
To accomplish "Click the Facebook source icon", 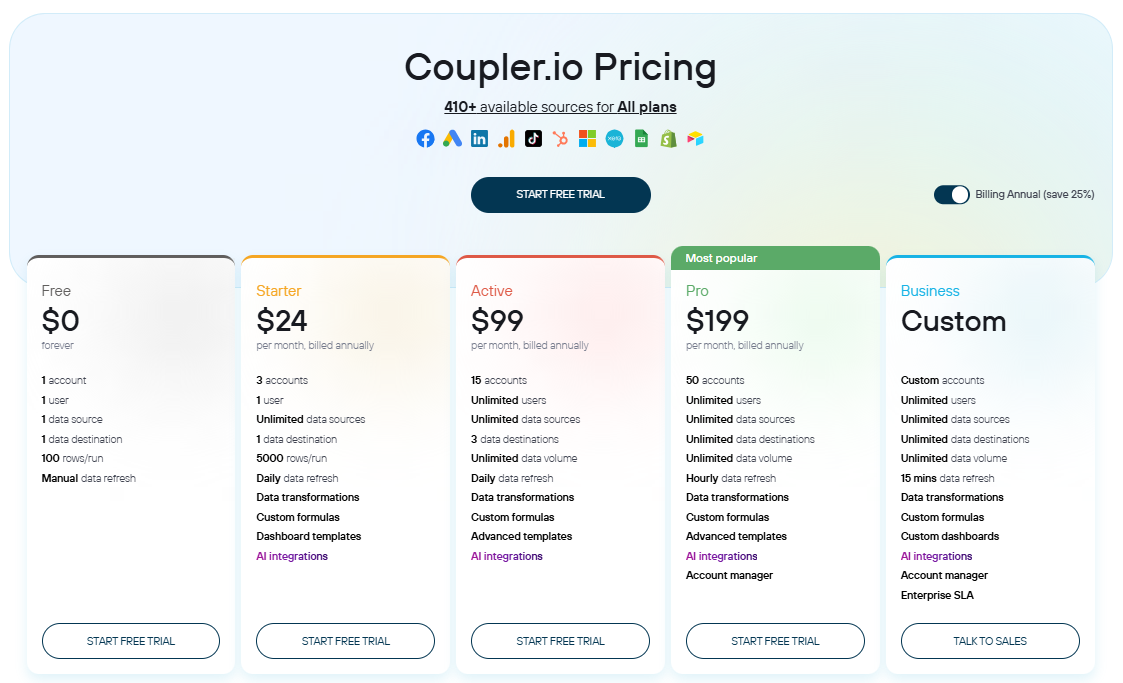I will pyautogui.click(x=425, y=139).
